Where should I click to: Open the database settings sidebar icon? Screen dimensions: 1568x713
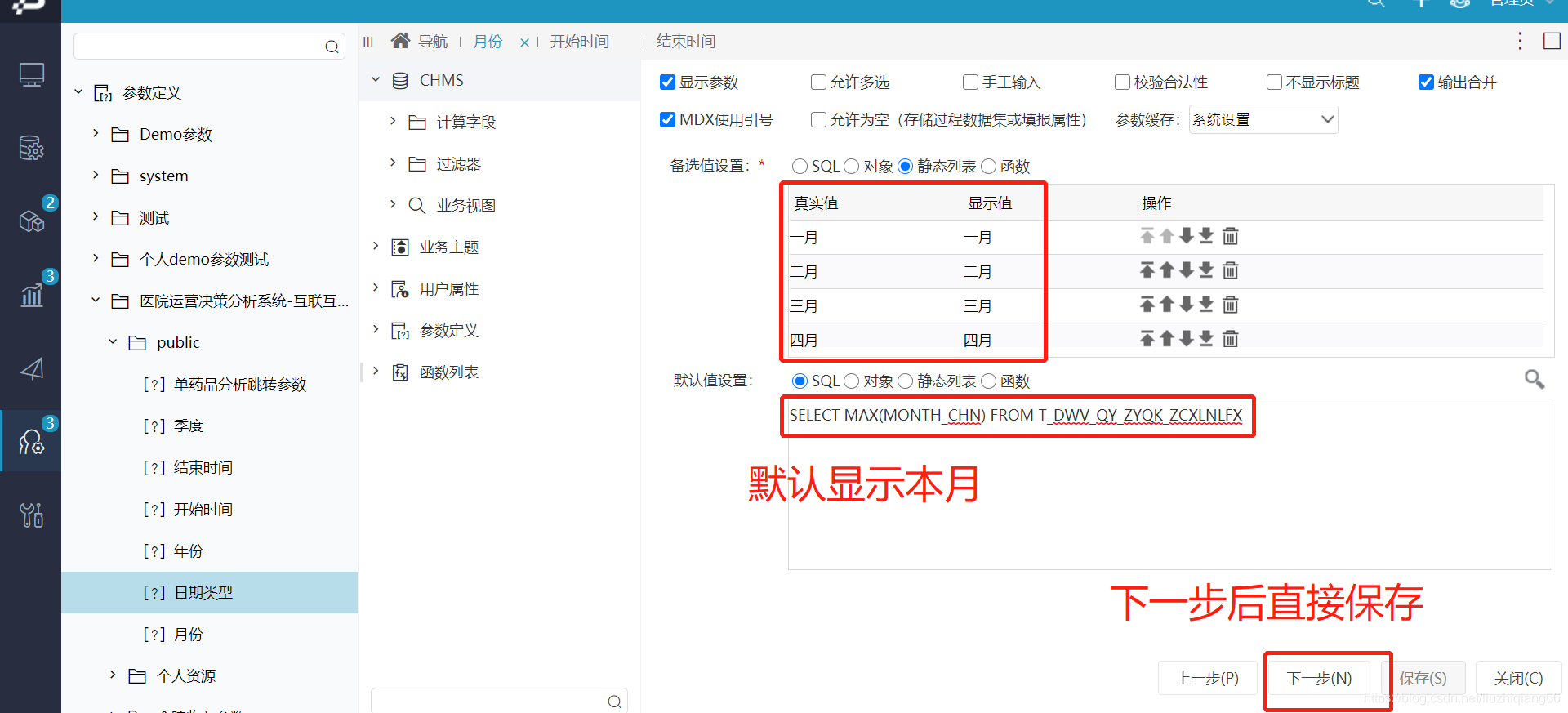point(31,148)
